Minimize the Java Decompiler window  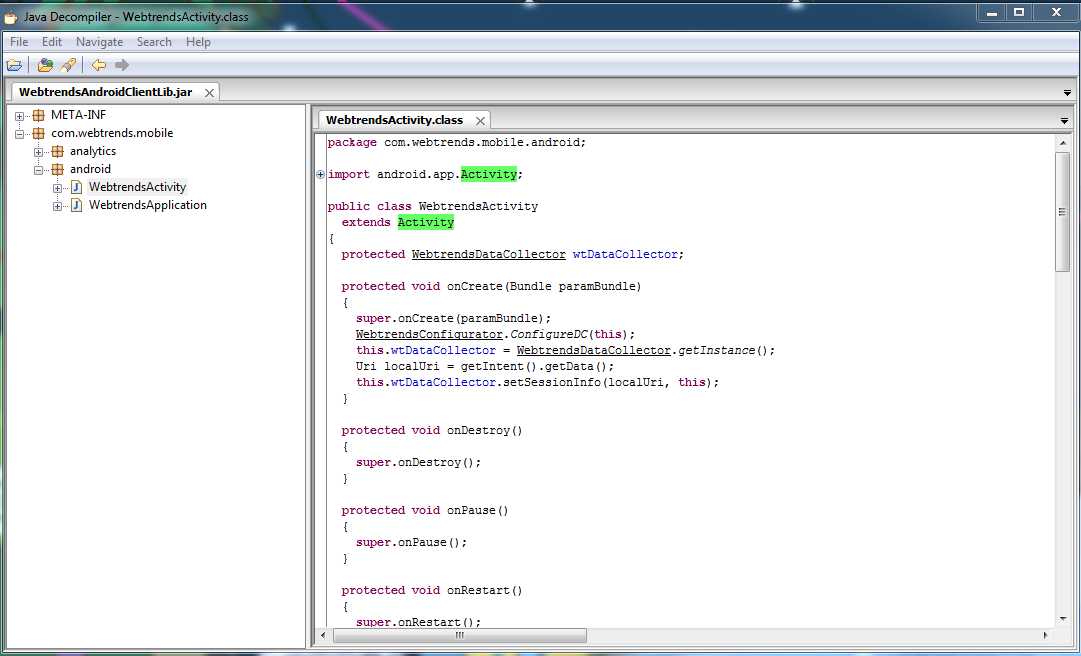[992, 12]
